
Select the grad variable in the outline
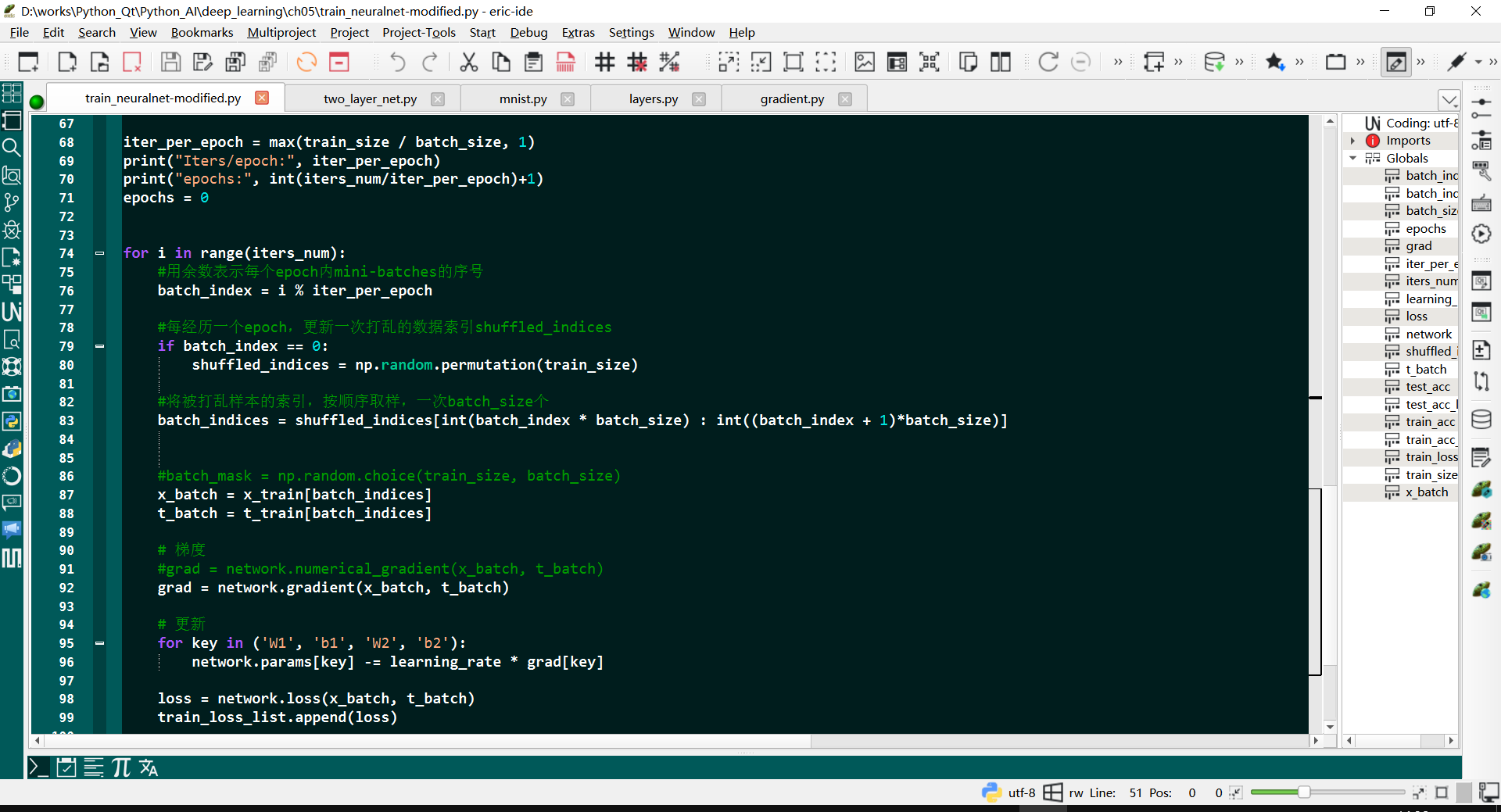[x=1419, y=246]
